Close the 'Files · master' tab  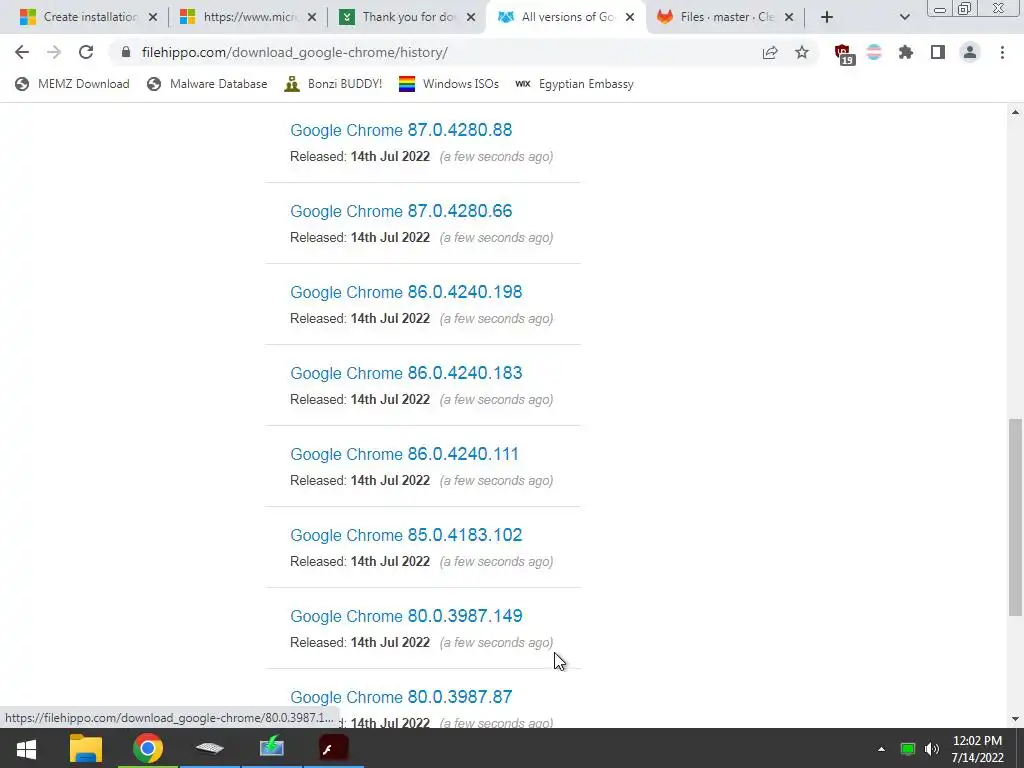(789, 17)
